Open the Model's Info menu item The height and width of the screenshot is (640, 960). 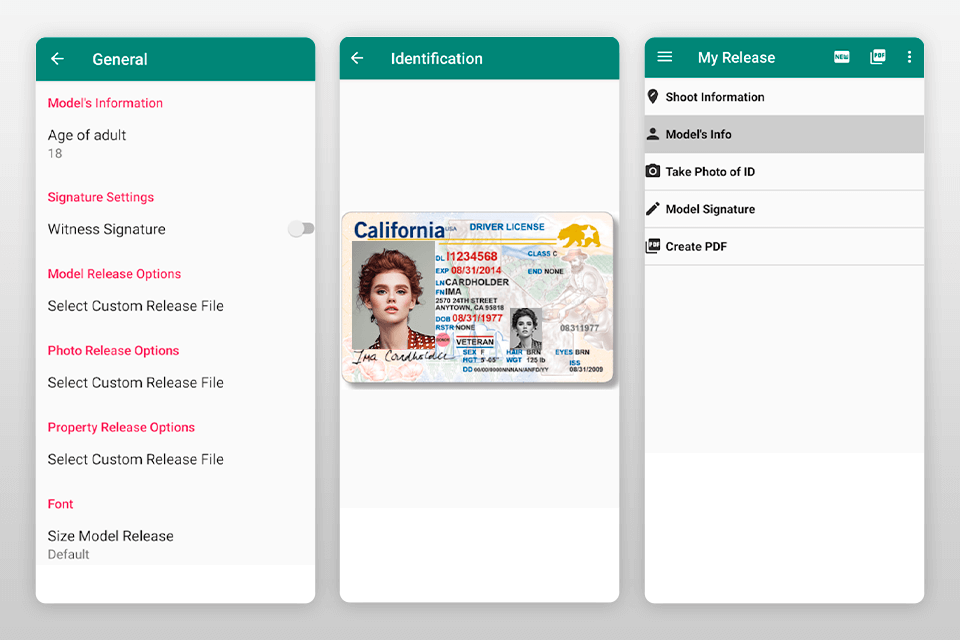699,134
